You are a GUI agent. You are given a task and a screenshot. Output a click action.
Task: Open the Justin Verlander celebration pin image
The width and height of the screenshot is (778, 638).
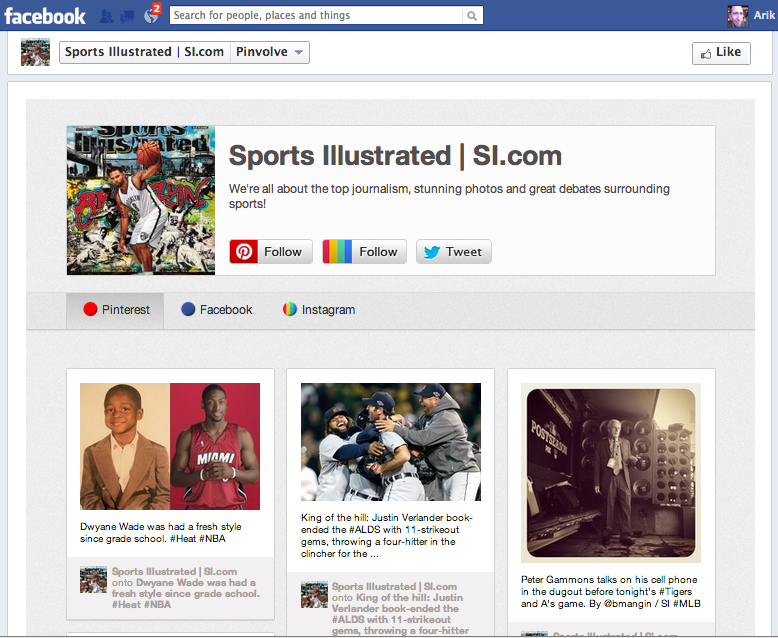(390, 442)
